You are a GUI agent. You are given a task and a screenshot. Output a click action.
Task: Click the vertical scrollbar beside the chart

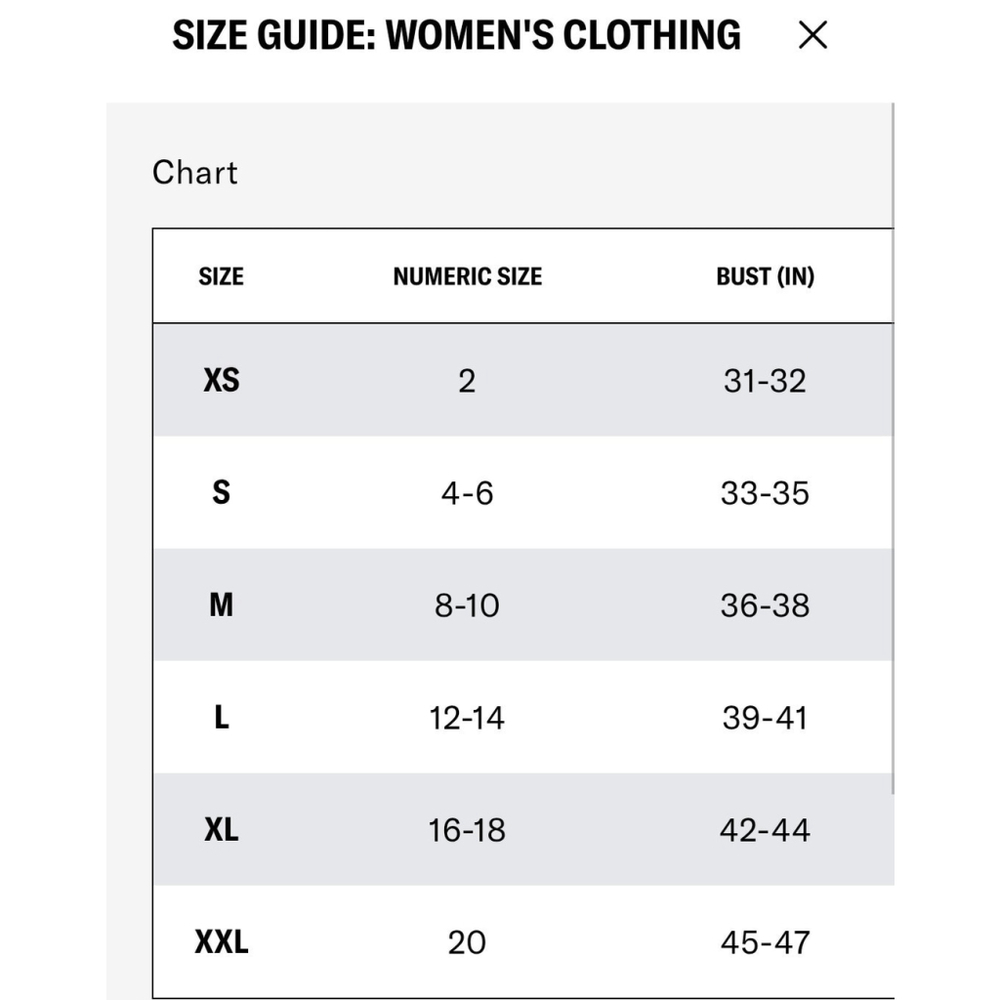pos(893,448)
